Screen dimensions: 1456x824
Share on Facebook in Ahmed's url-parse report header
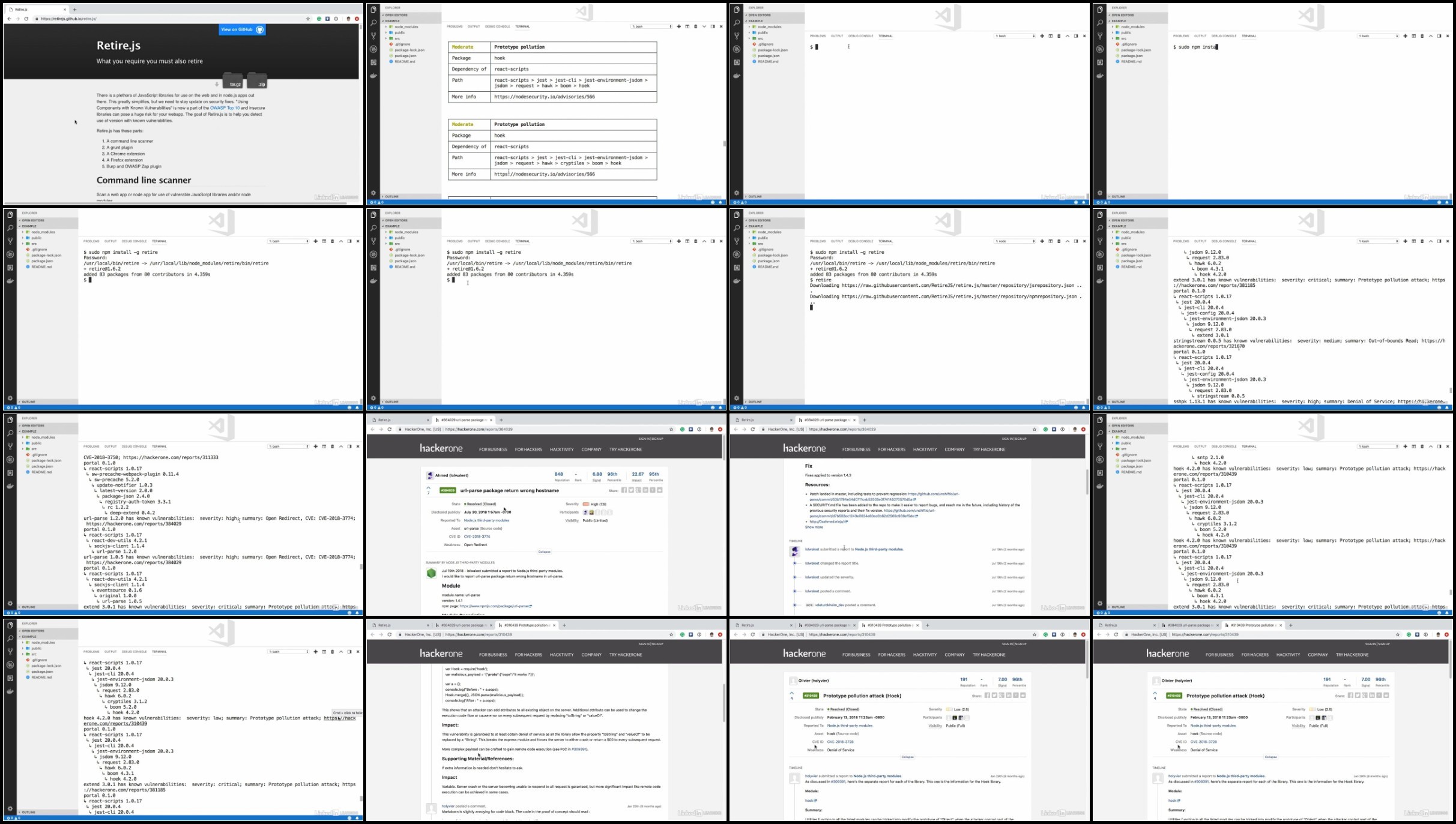coord(624,490)
